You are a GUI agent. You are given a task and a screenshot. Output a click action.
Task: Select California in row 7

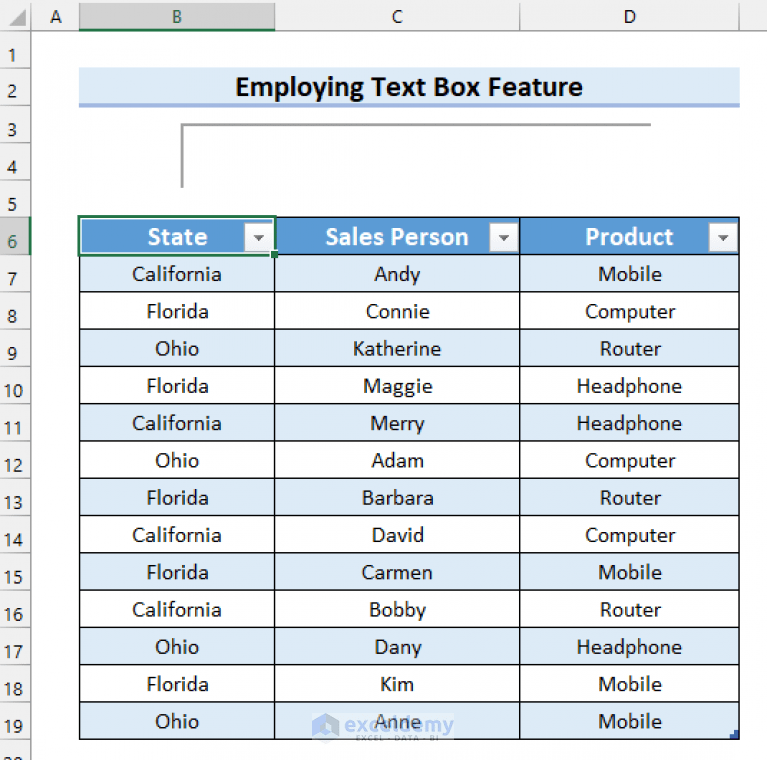tap(177, 274)
